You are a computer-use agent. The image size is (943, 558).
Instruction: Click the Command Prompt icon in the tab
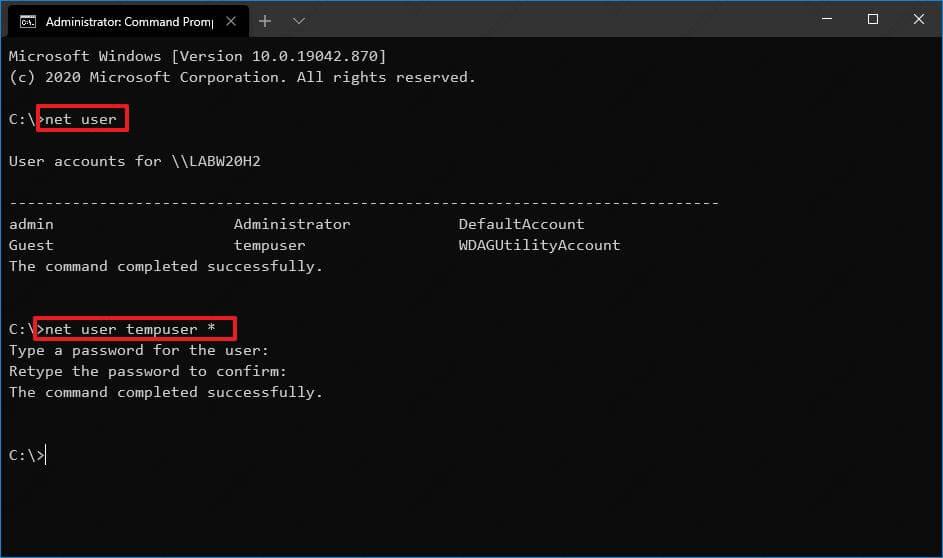[x=28, y=20]
